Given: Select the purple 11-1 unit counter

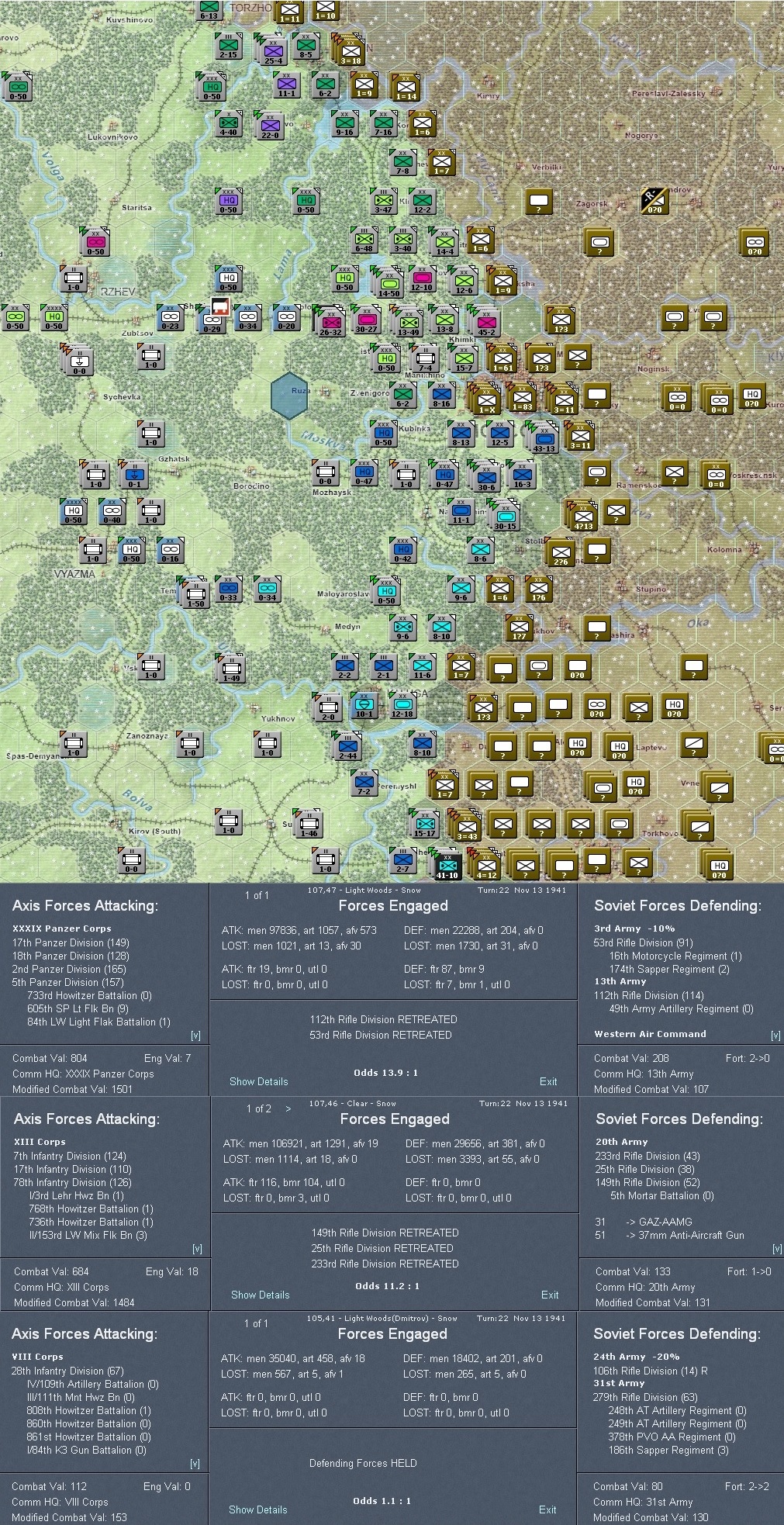Looking at the screenshot, I should [x=286, y=83].
